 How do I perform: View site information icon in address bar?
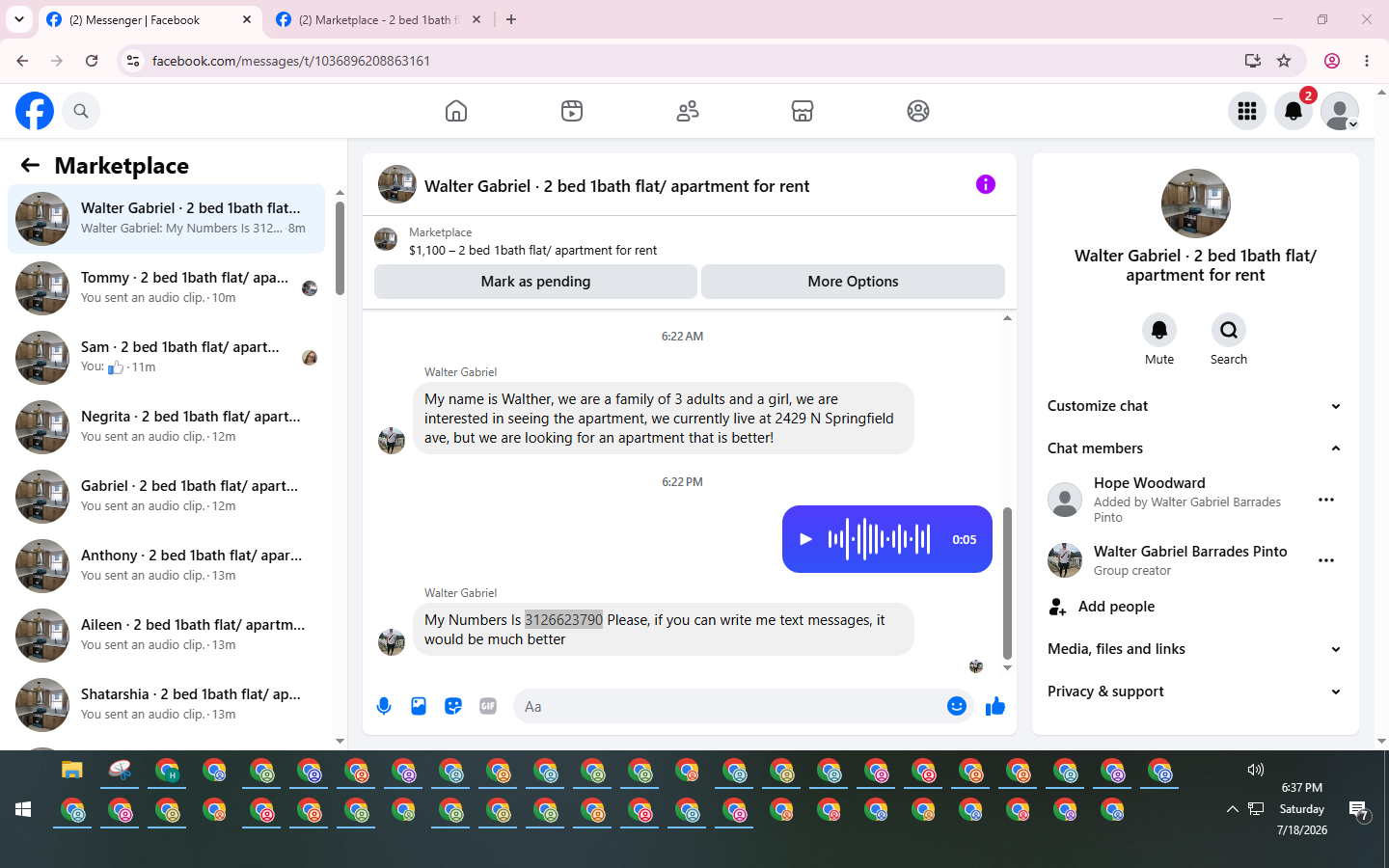[x=133, y=61]
